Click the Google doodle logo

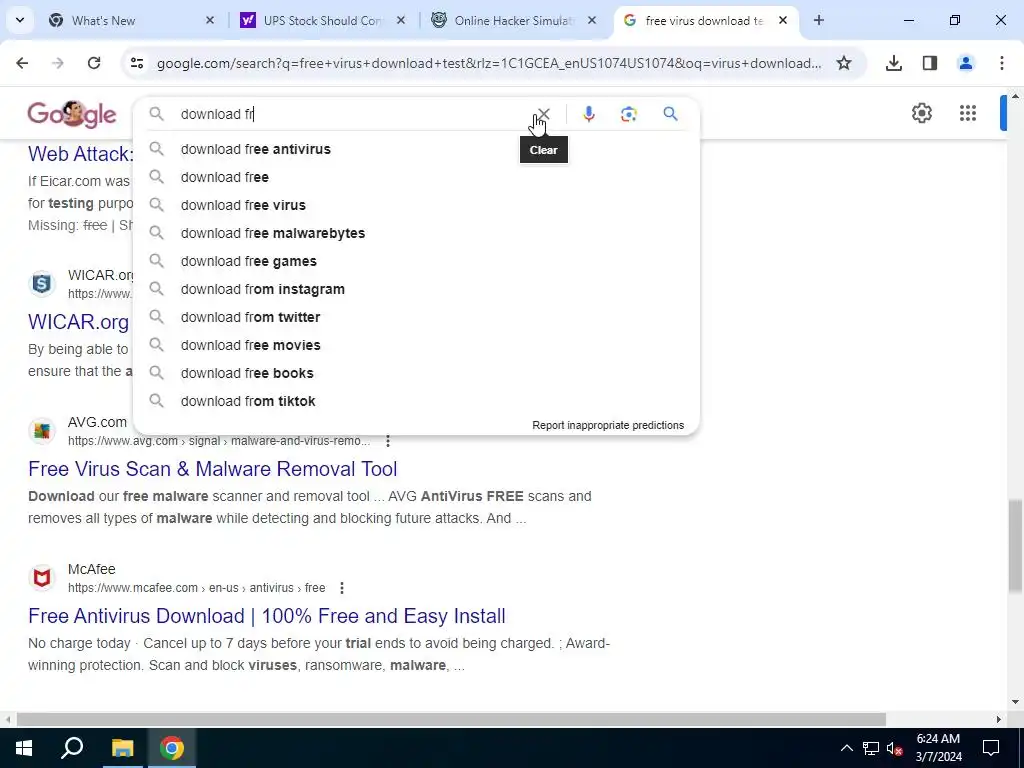pyautogui.click(x=72, y=114)
